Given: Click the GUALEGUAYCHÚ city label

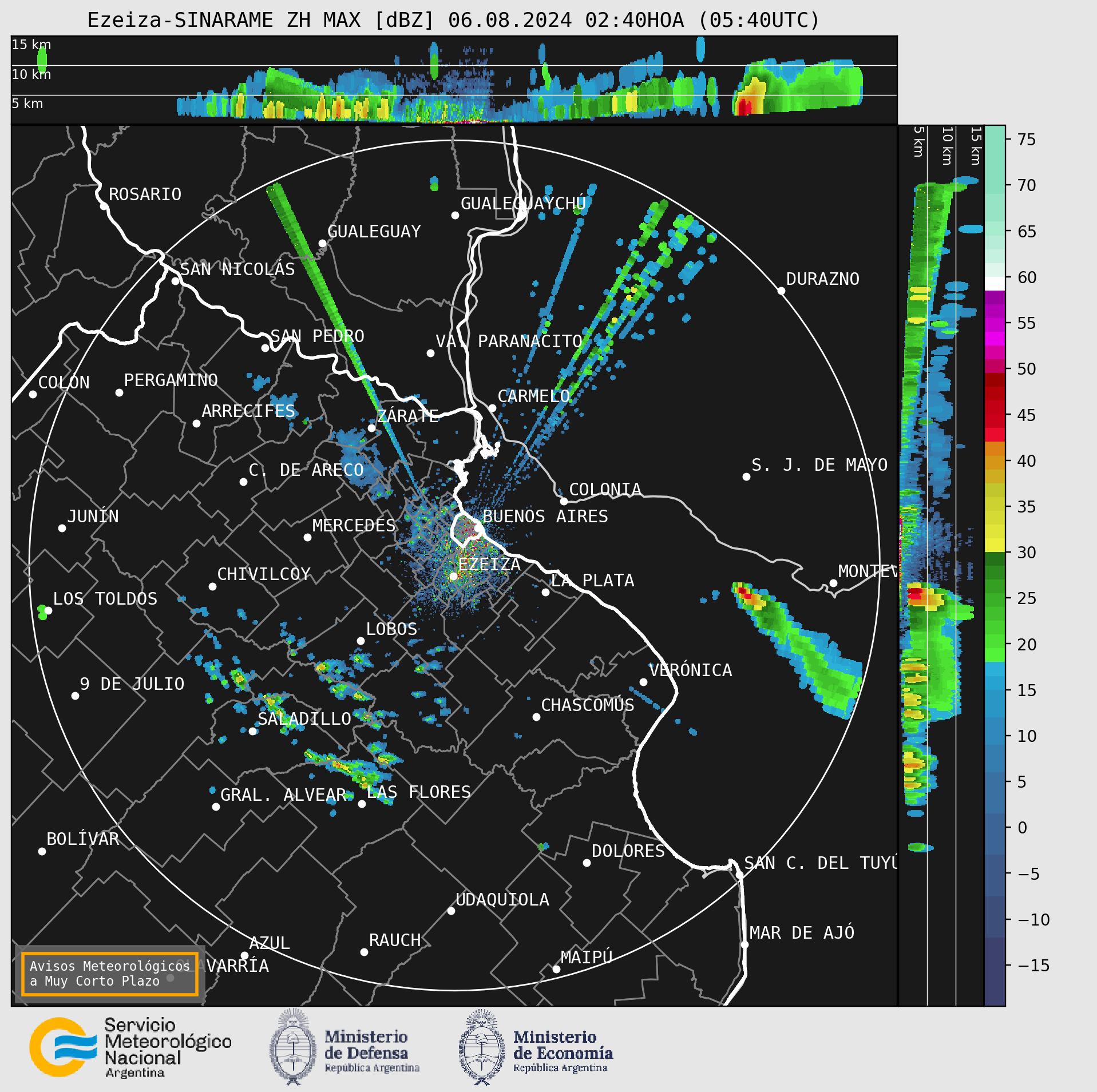Looking at the screenshot, I should tap(523, 203).
